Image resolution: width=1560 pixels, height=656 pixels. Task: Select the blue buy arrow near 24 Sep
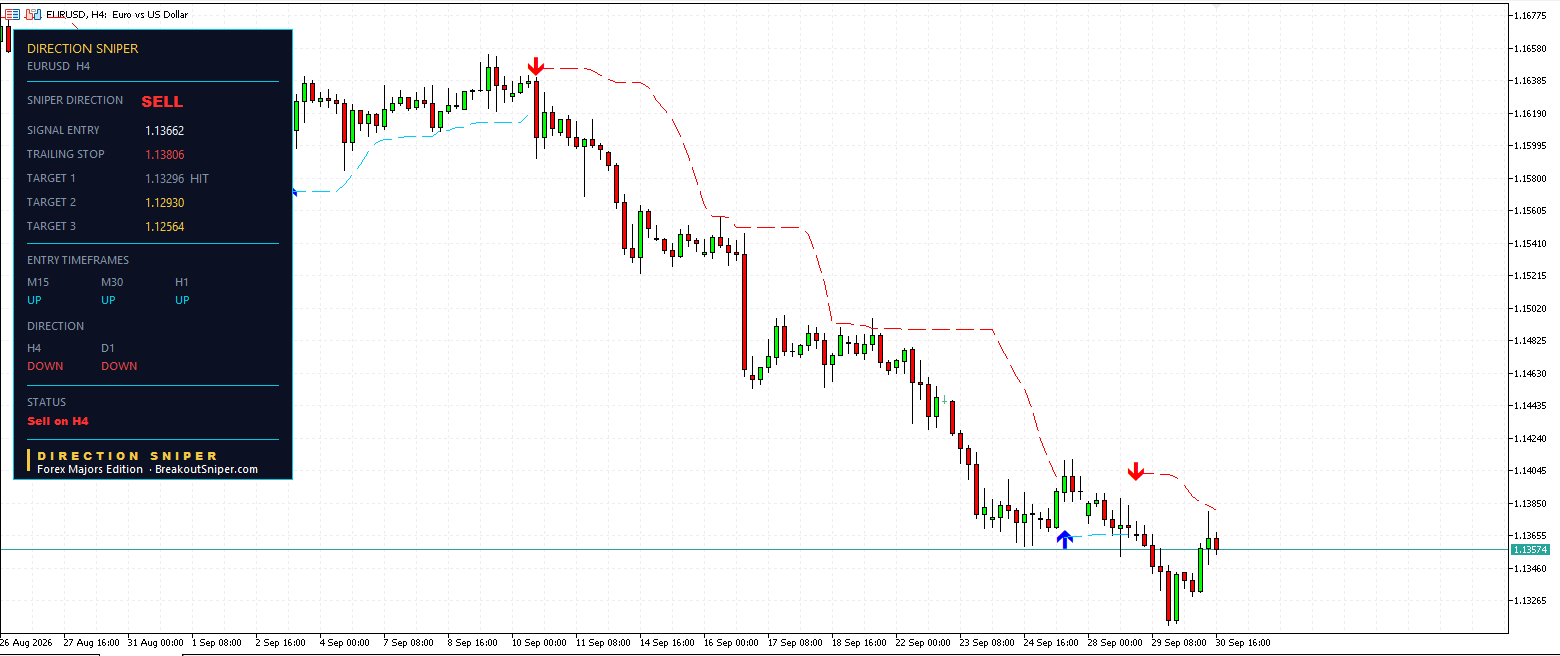(x=1065, y=540)
